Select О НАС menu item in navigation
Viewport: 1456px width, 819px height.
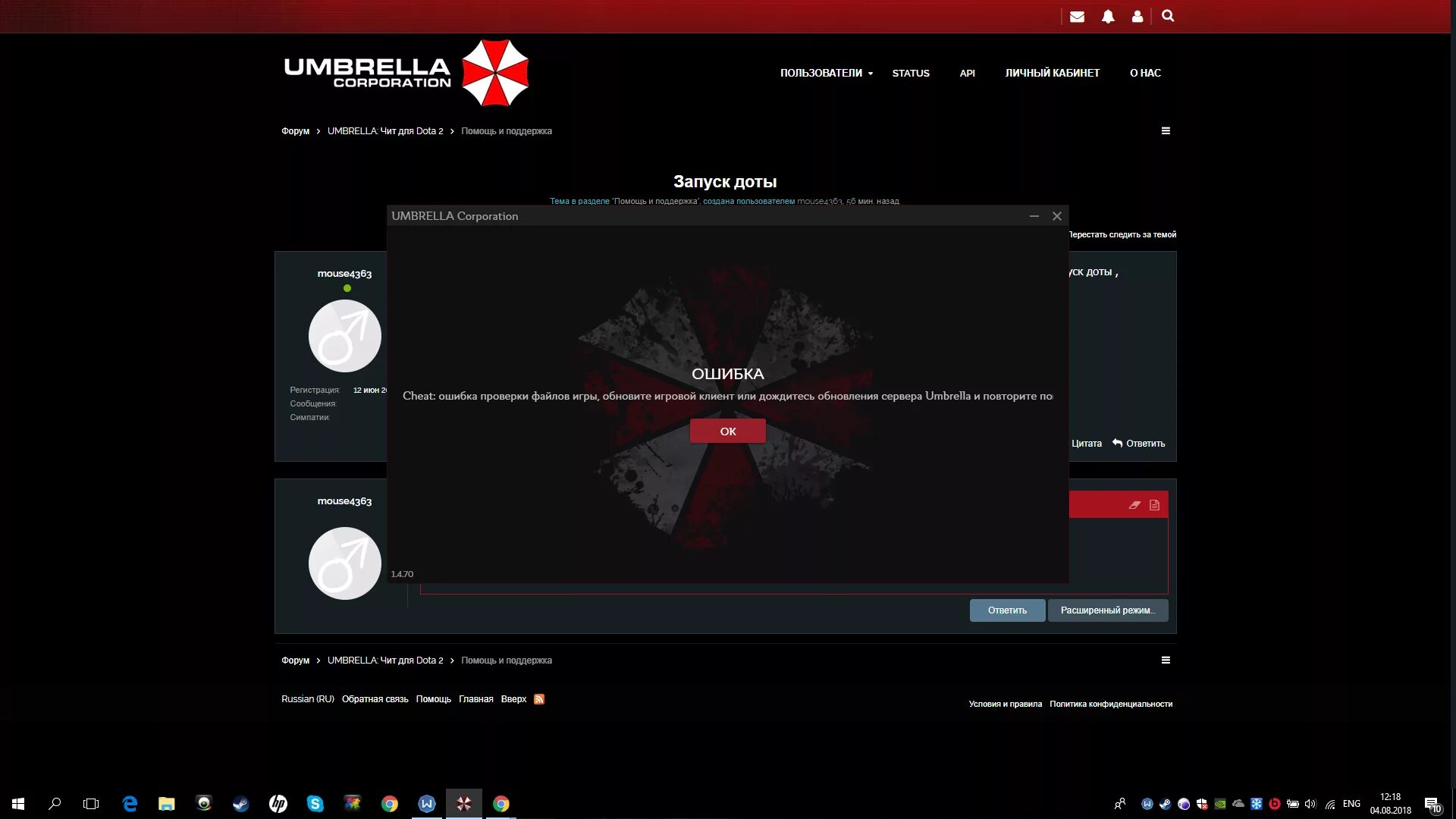(x=1146, y=72)
